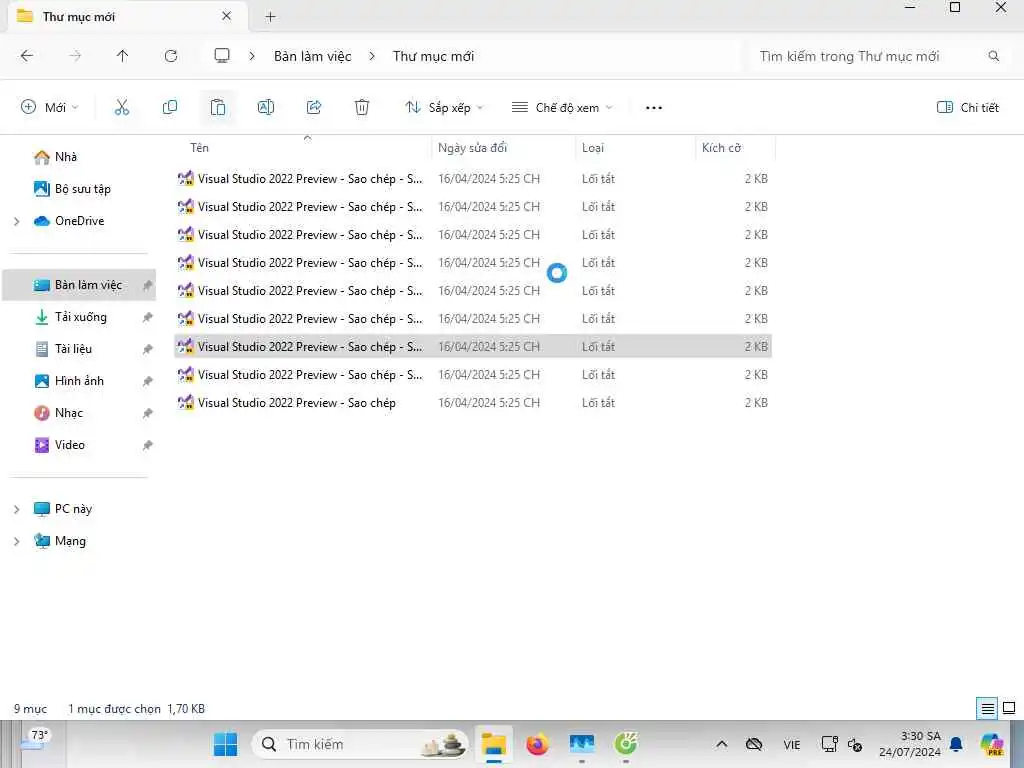Open Hình ảnh in sidebar
The width and height of the screenshot is (1024, 768).
click(x=79, y=381)
